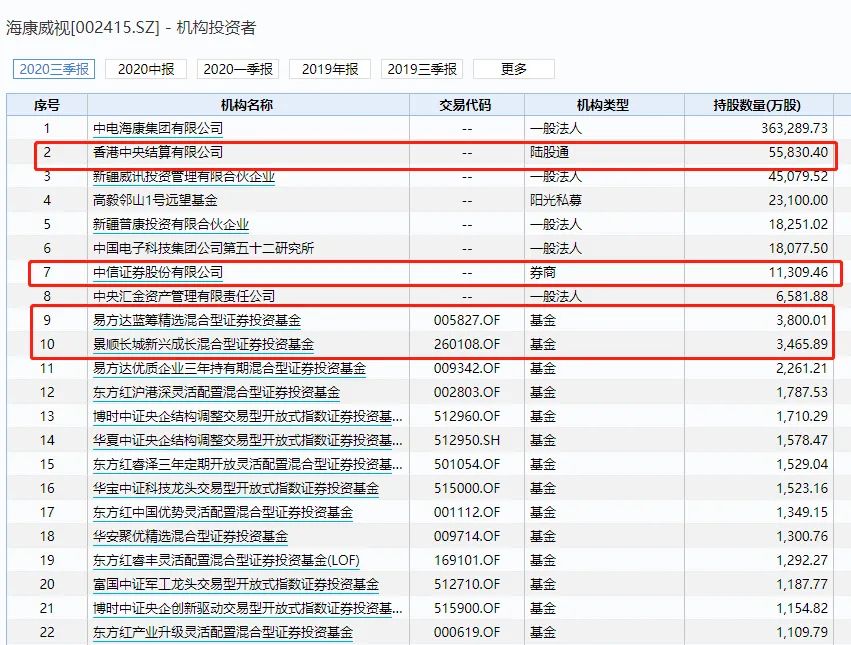851x645 pixels.
Task: Open 华宝中证科技龙头交易型开放式指数证券投资基金 link
Action: [x=236, y=488]
